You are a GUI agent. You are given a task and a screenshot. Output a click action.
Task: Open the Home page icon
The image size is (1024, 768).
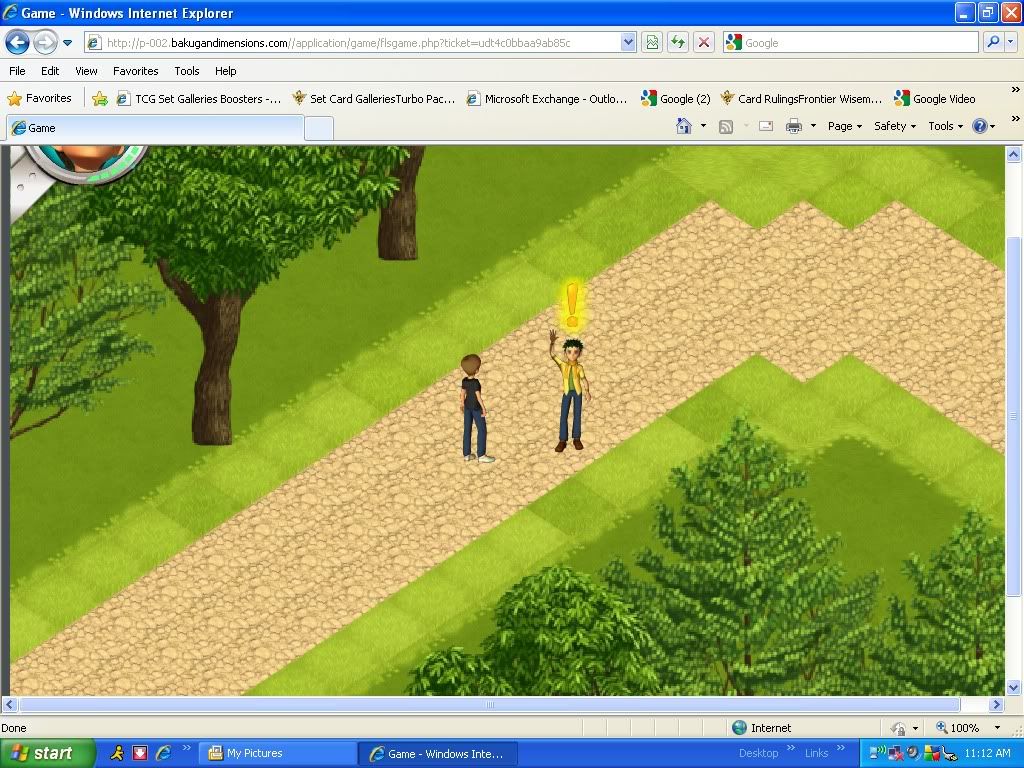point(684,126)
